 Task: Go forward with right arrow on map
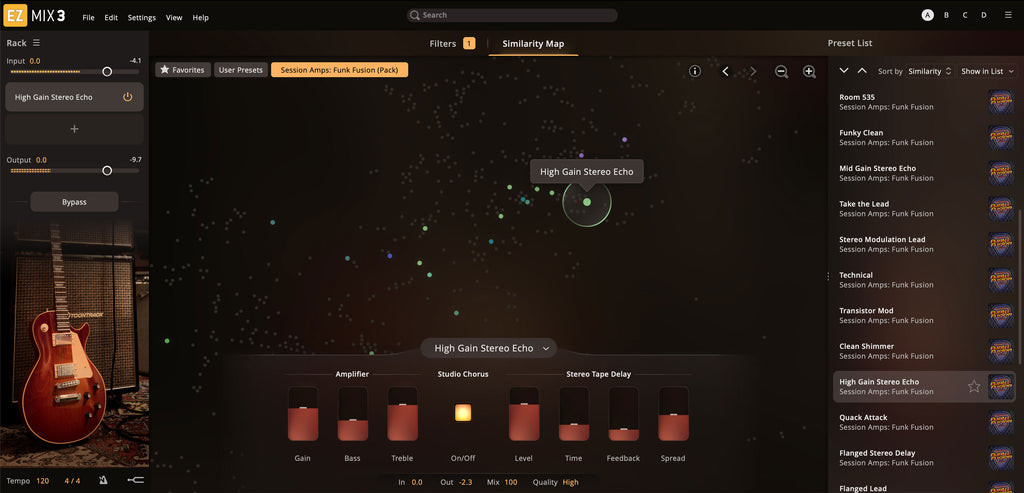[753, 71]
